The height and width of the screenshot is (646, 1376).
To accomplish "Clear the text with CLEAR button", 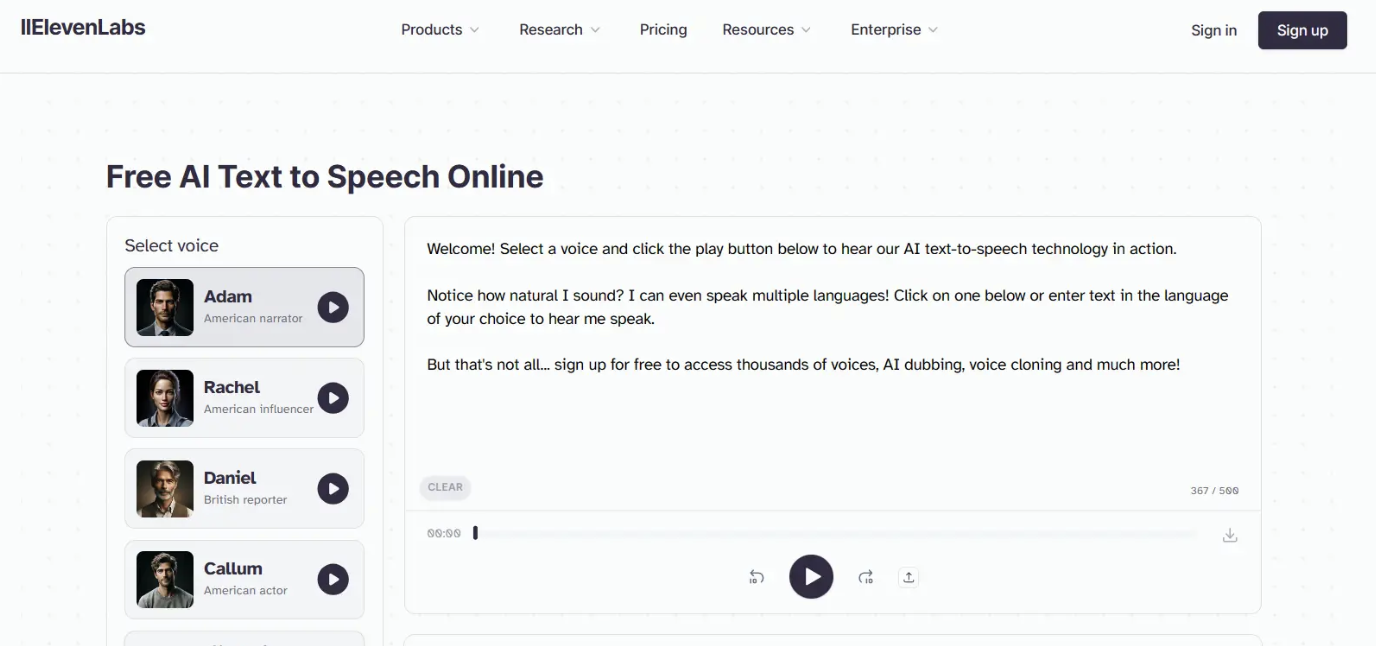I will [445, 487].
